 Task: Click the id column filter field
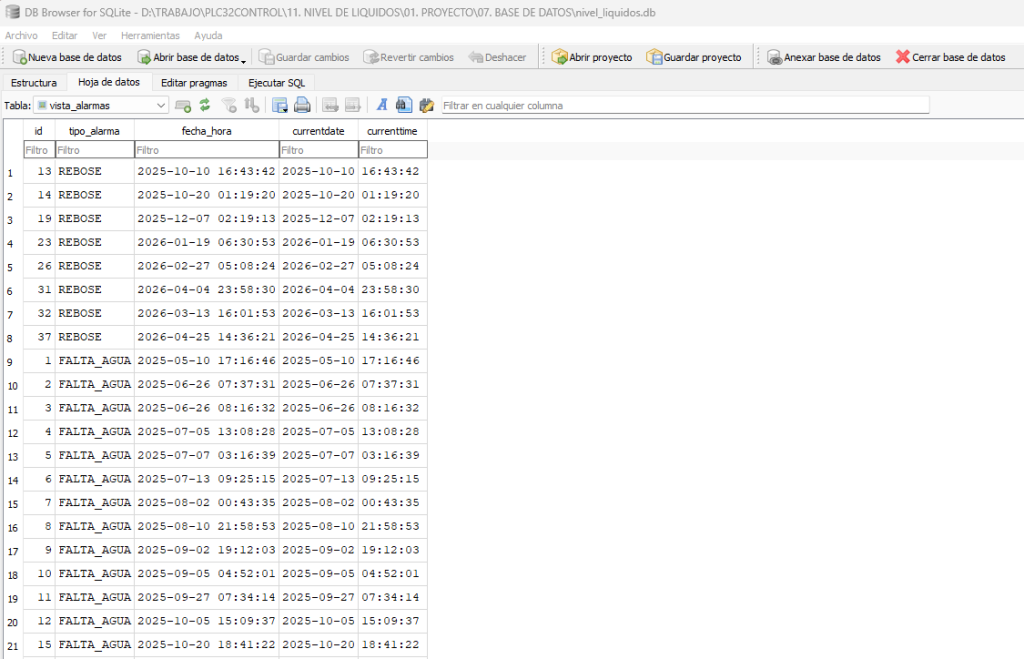click(x=39, y=150)
